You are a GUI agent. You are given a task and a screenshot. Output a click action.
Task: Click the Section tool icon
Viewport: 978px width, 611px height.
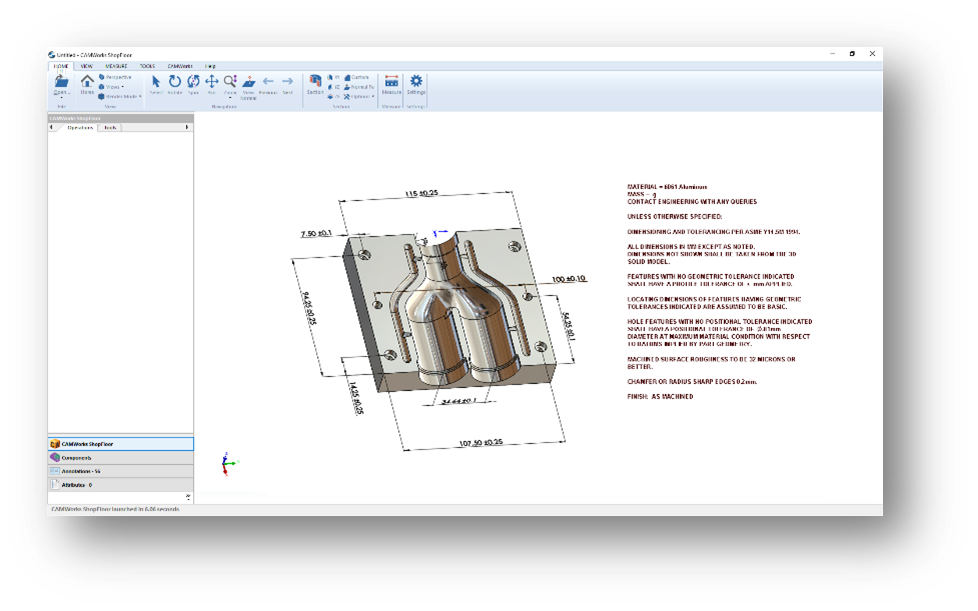pyautogui.click(x=316, y=80)
